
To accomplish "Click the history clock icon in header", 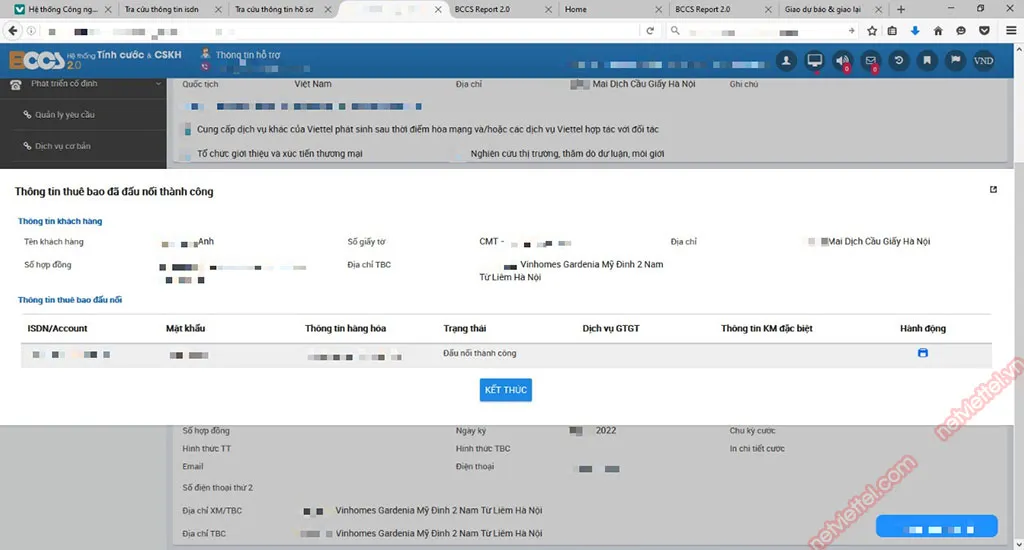I will 899,61.
